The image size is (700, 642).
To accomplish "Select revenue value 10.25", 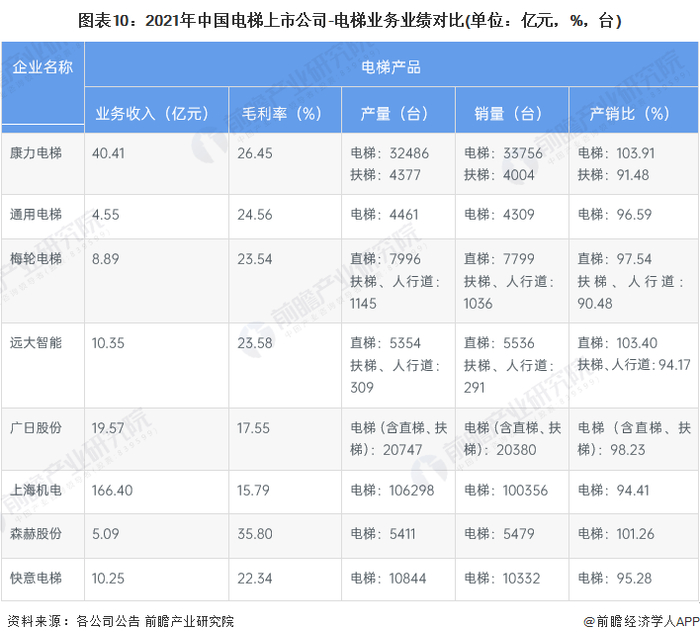I will pyautogui.click(x=108, y=579).
